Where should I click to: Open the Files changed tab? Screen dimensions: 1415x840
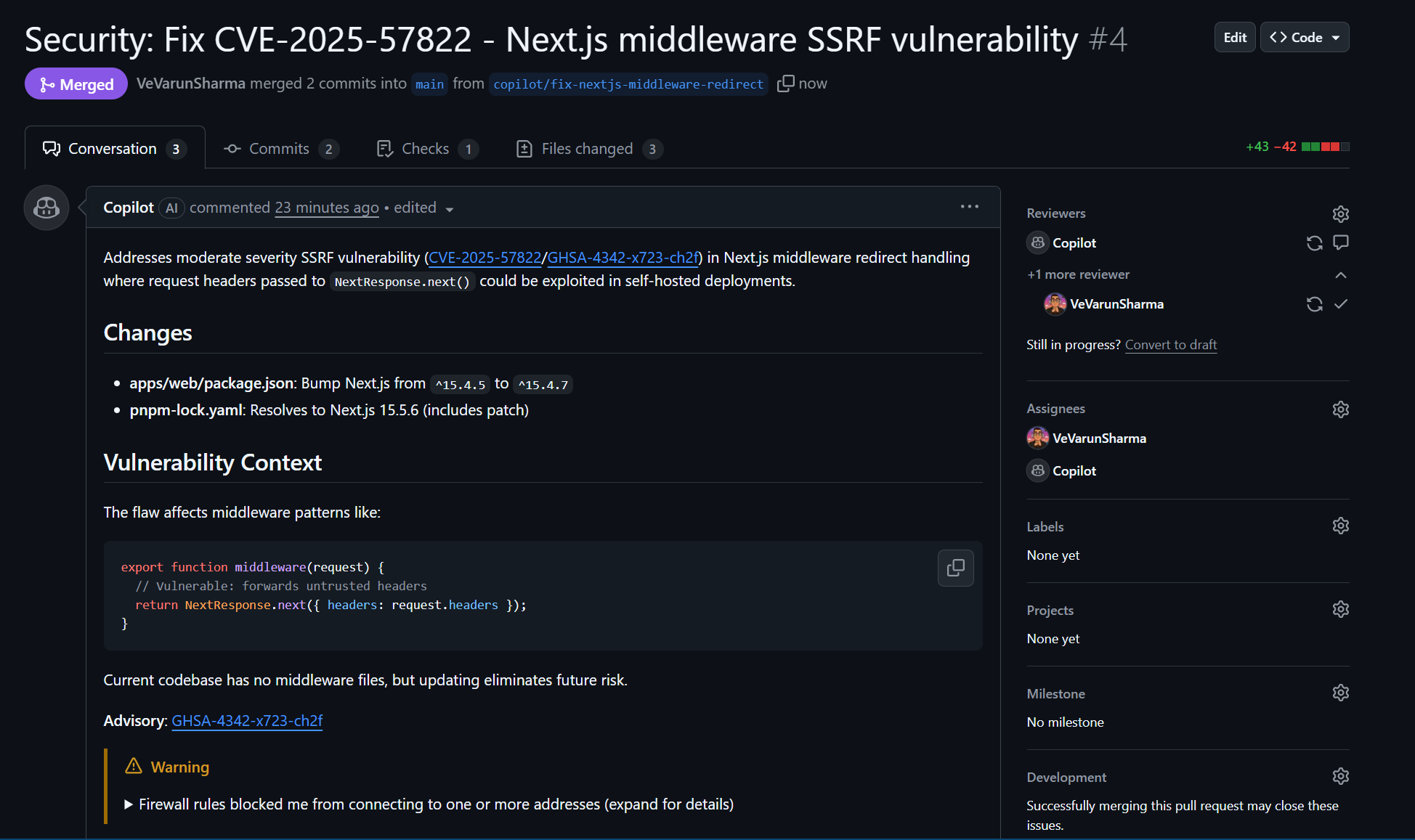pyautogui.click(x=589, y=149)
